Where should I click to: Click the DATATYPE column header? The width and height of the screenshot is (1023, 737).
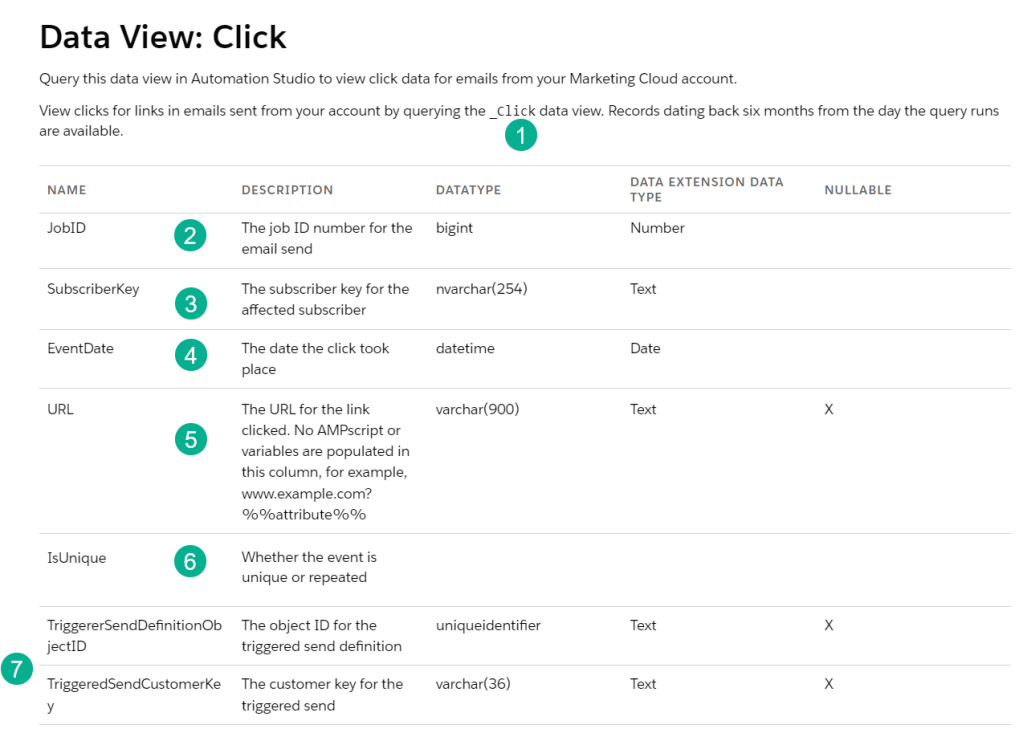(468, 190)
